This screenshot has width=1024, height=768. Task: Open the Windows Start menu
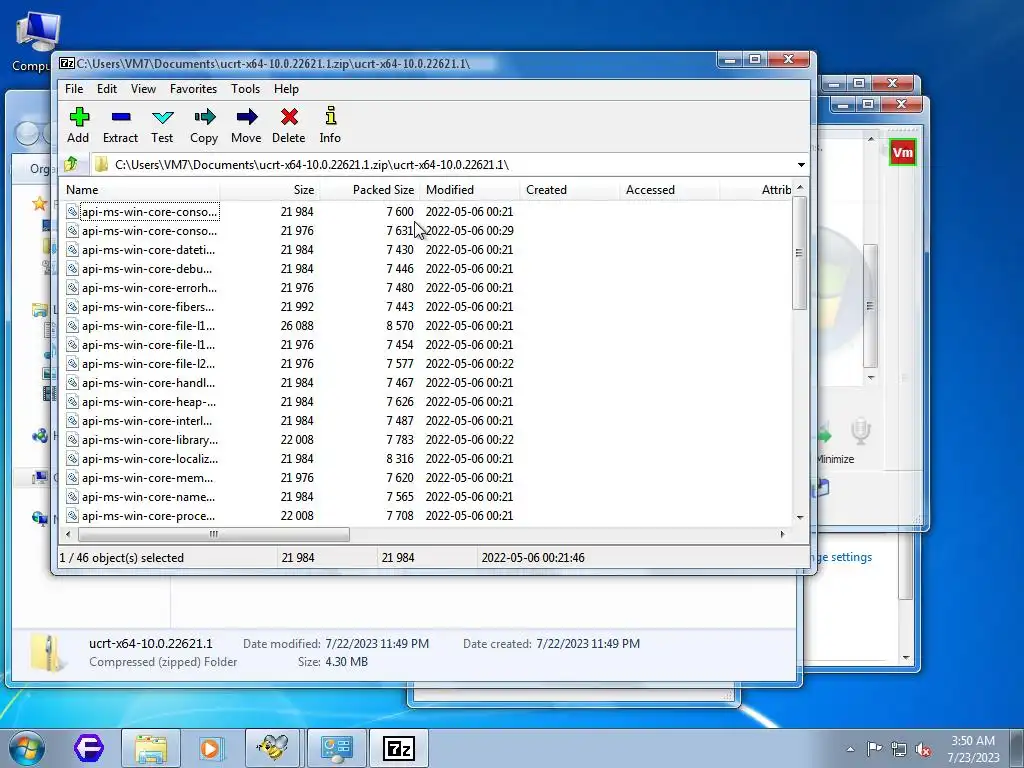[x=26, y=748]
